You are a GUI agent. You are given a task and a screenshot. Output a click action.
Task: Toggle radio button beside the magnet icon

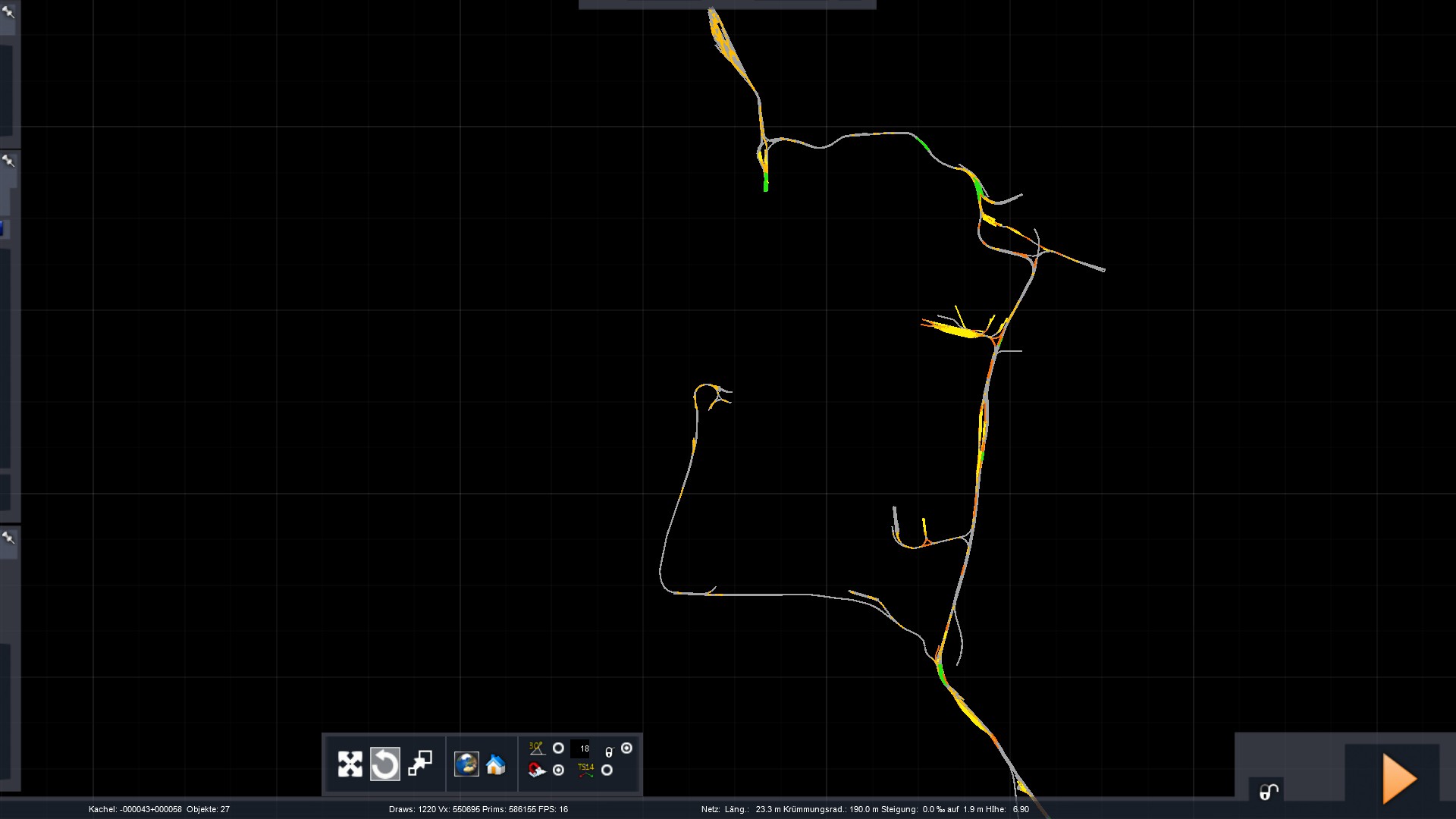tap(558, 770)
